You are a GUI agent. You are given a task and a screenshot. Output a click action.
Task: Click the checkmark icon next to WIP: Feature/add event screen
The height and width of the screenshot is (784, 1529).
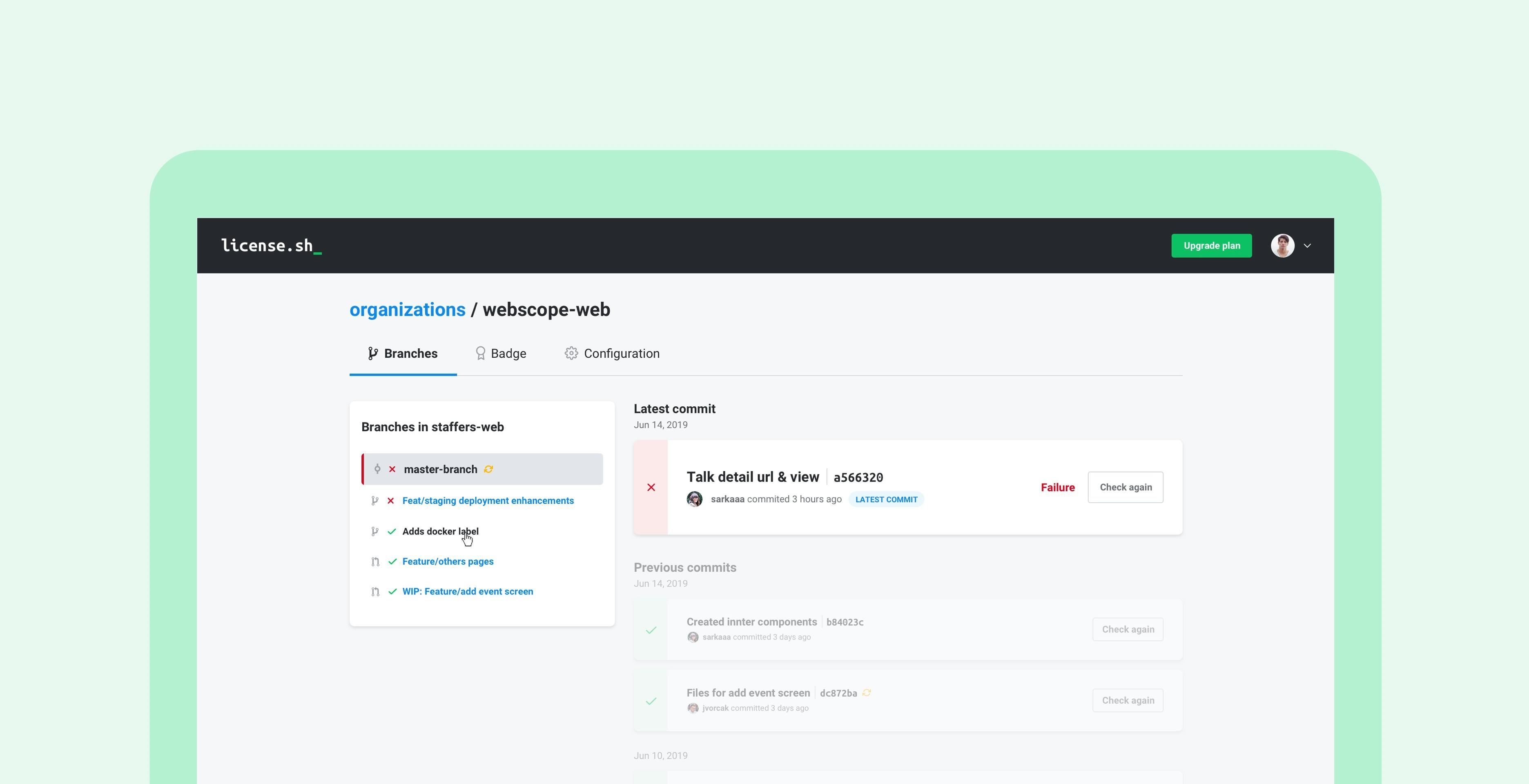pos(392,591)
